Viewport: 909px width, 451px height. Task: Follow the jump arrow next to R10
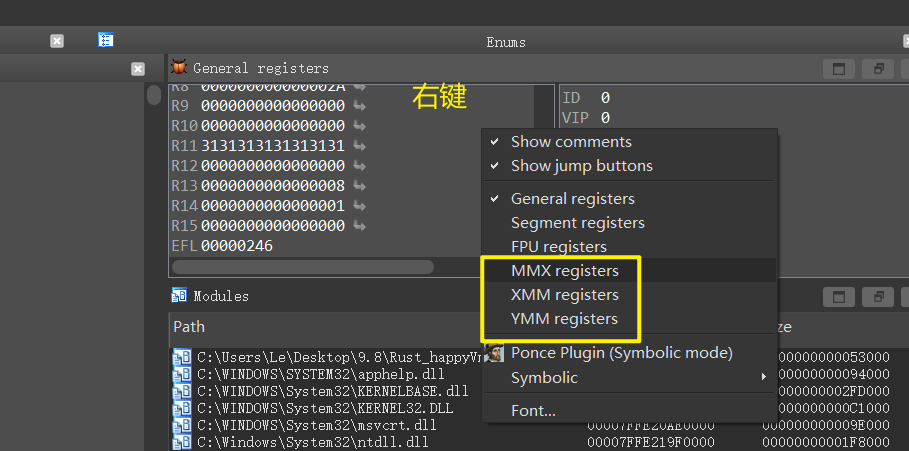point(359,126)
